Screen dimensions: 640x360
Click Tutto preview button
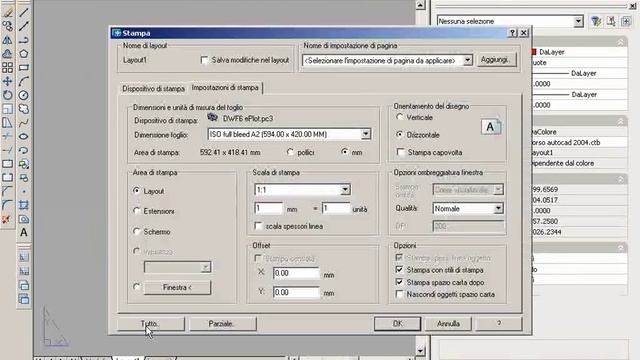point(150,324)
